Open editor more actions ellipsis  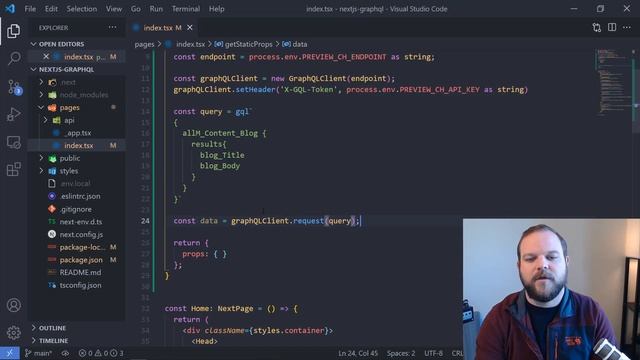[627, 27]
